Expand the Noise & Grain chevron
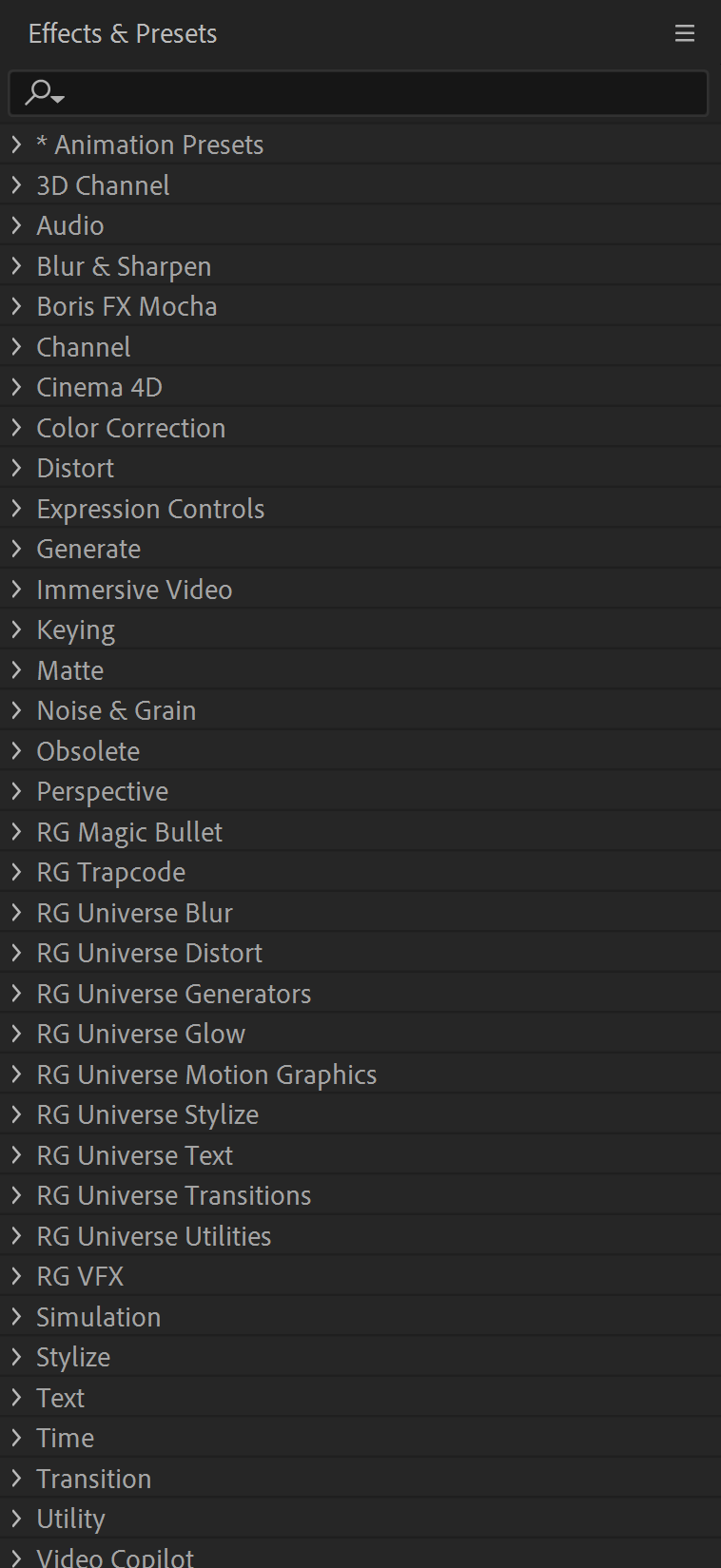Image resolution: width=721 pixels, height=1568 pixels. click(16, 710)
